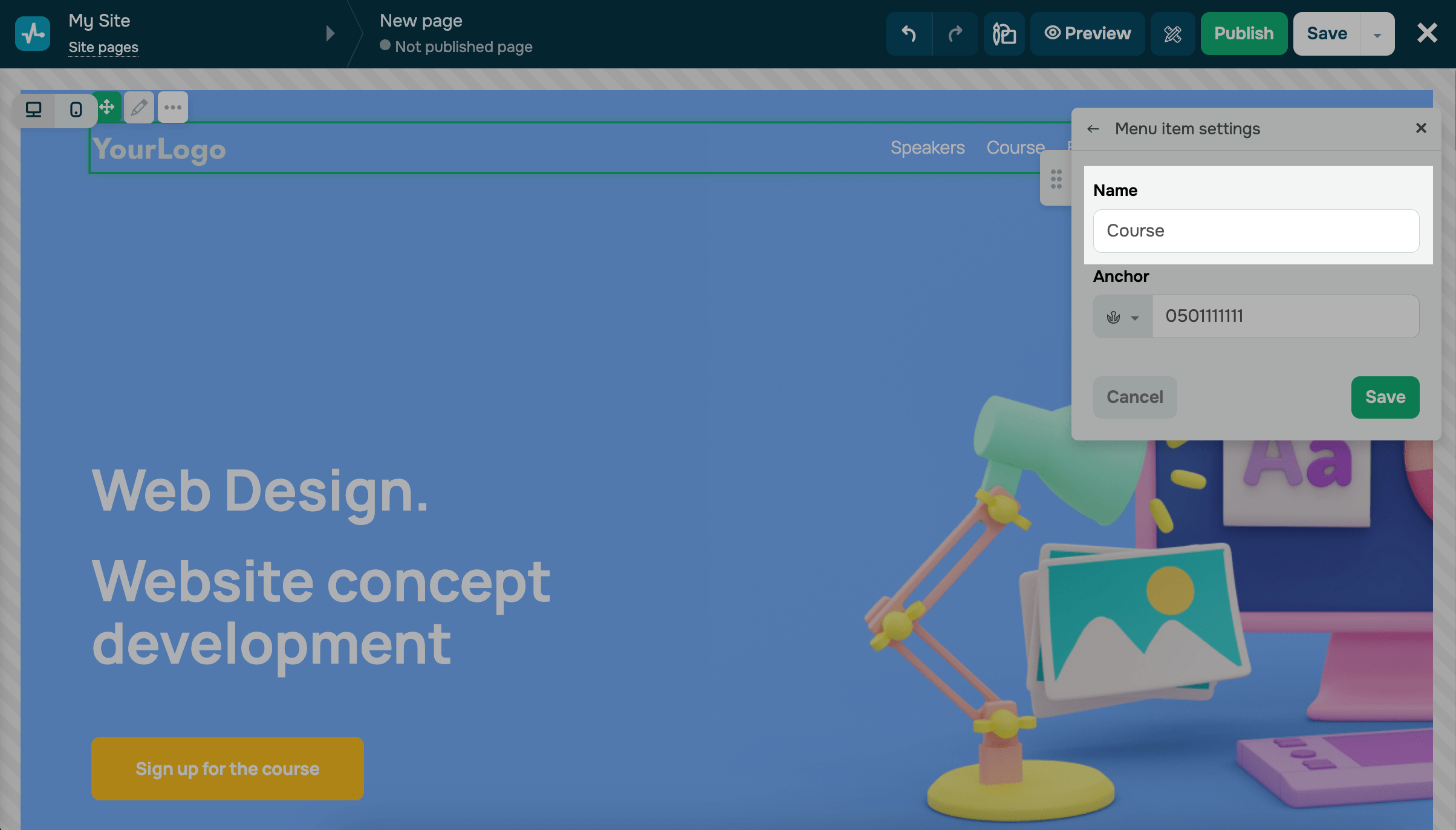Go back from Menu item settings
Screen dimensions: 1456x830
(x=1093, y=129)
